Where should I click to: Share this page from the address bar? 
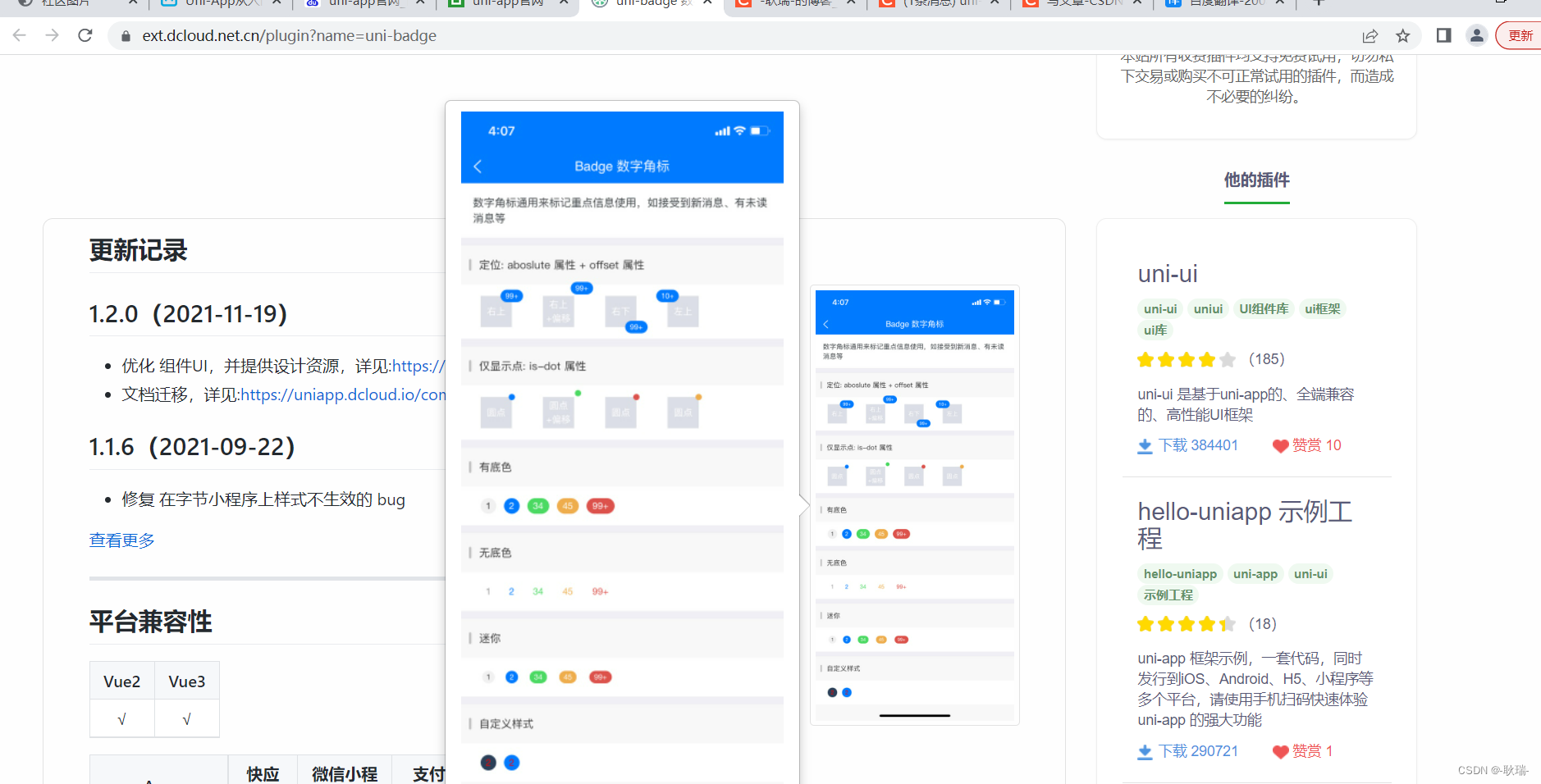1370,36
